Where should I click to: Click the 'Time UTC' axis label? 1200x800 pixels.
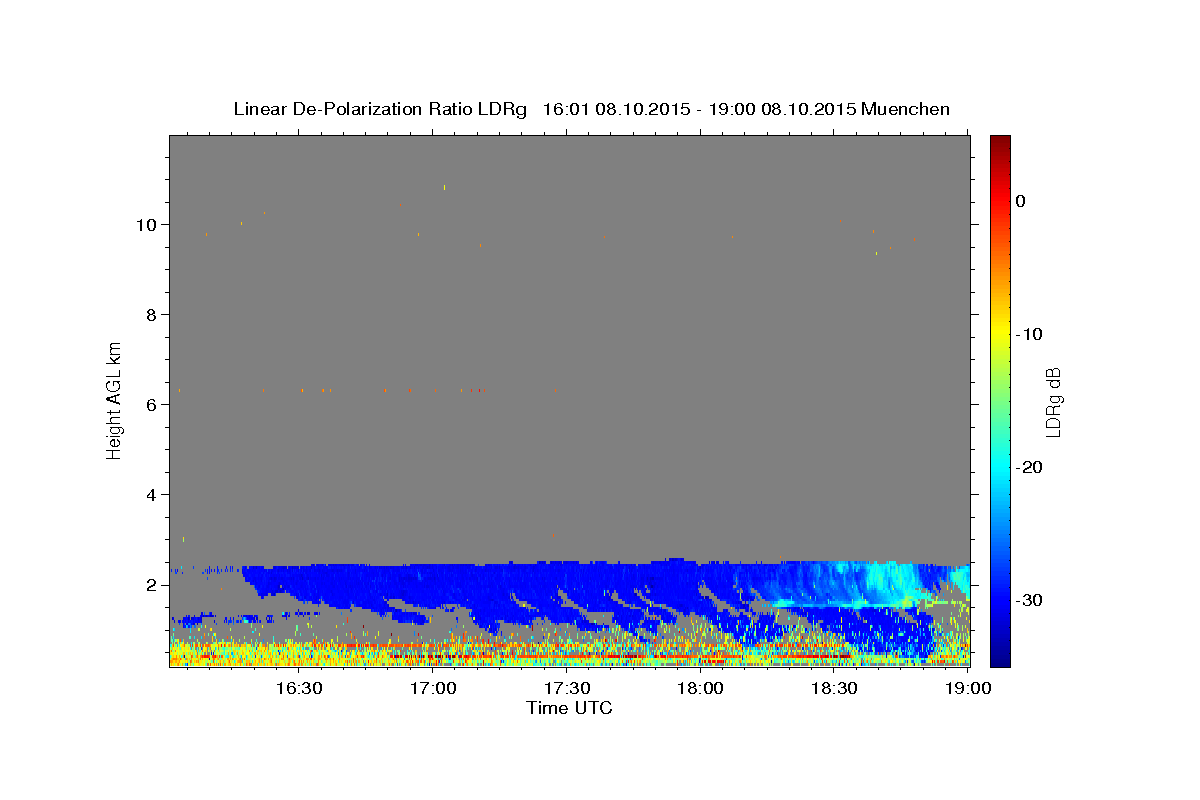pyautogui.click(x=569, y=708)
